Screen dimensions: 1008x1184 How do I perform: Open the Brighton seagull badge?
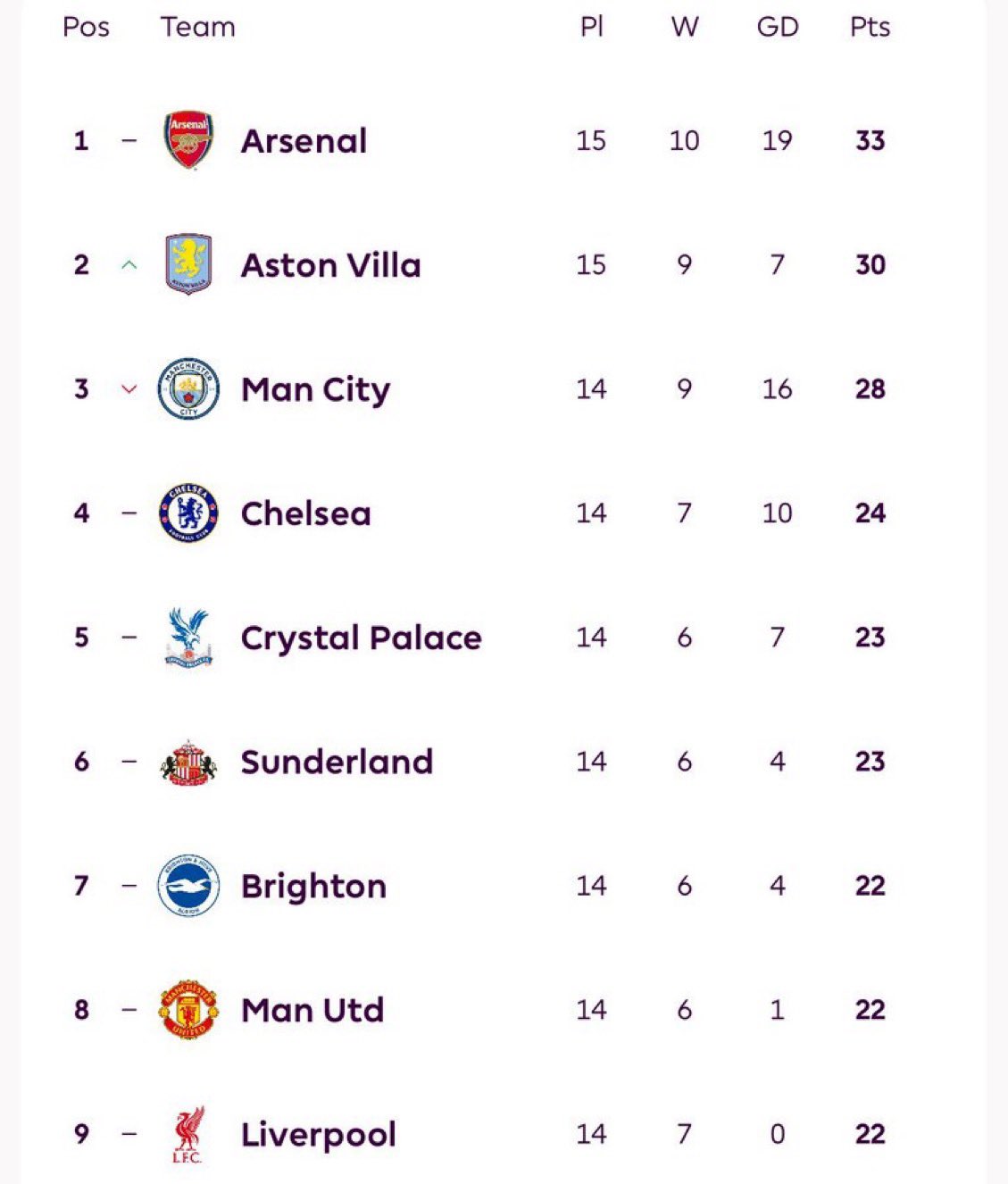pyautogui.click(x=188, y=886)
